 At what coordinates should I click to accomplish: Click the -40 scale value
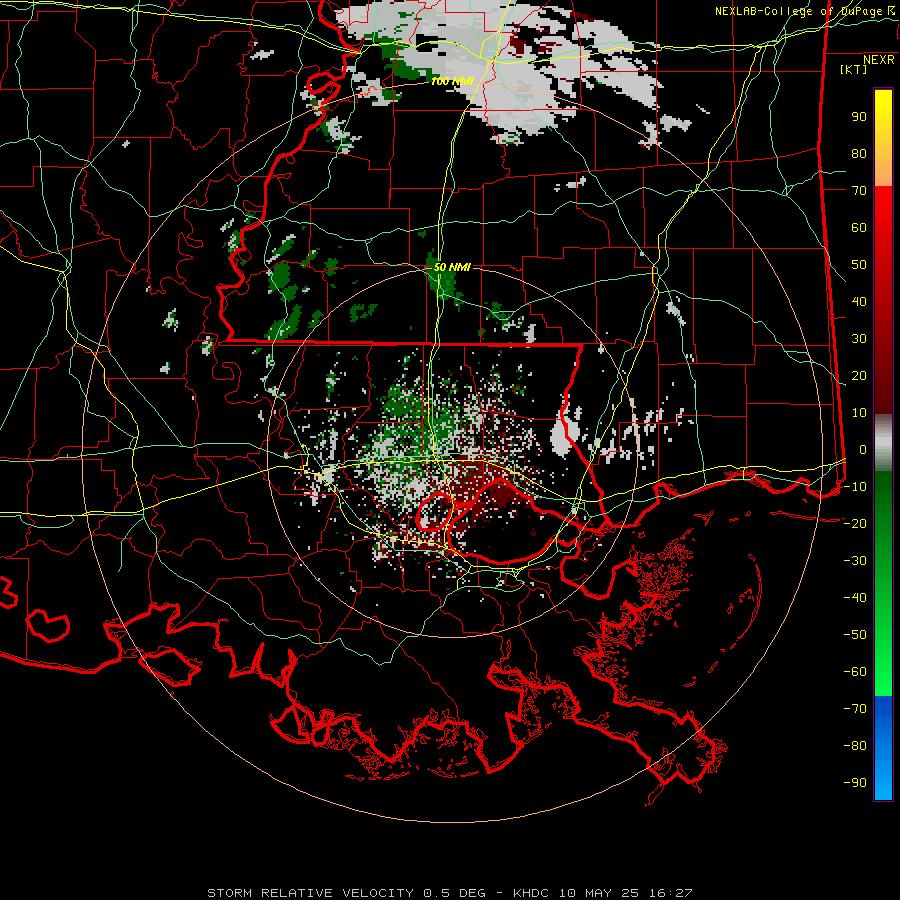point(855,598)
